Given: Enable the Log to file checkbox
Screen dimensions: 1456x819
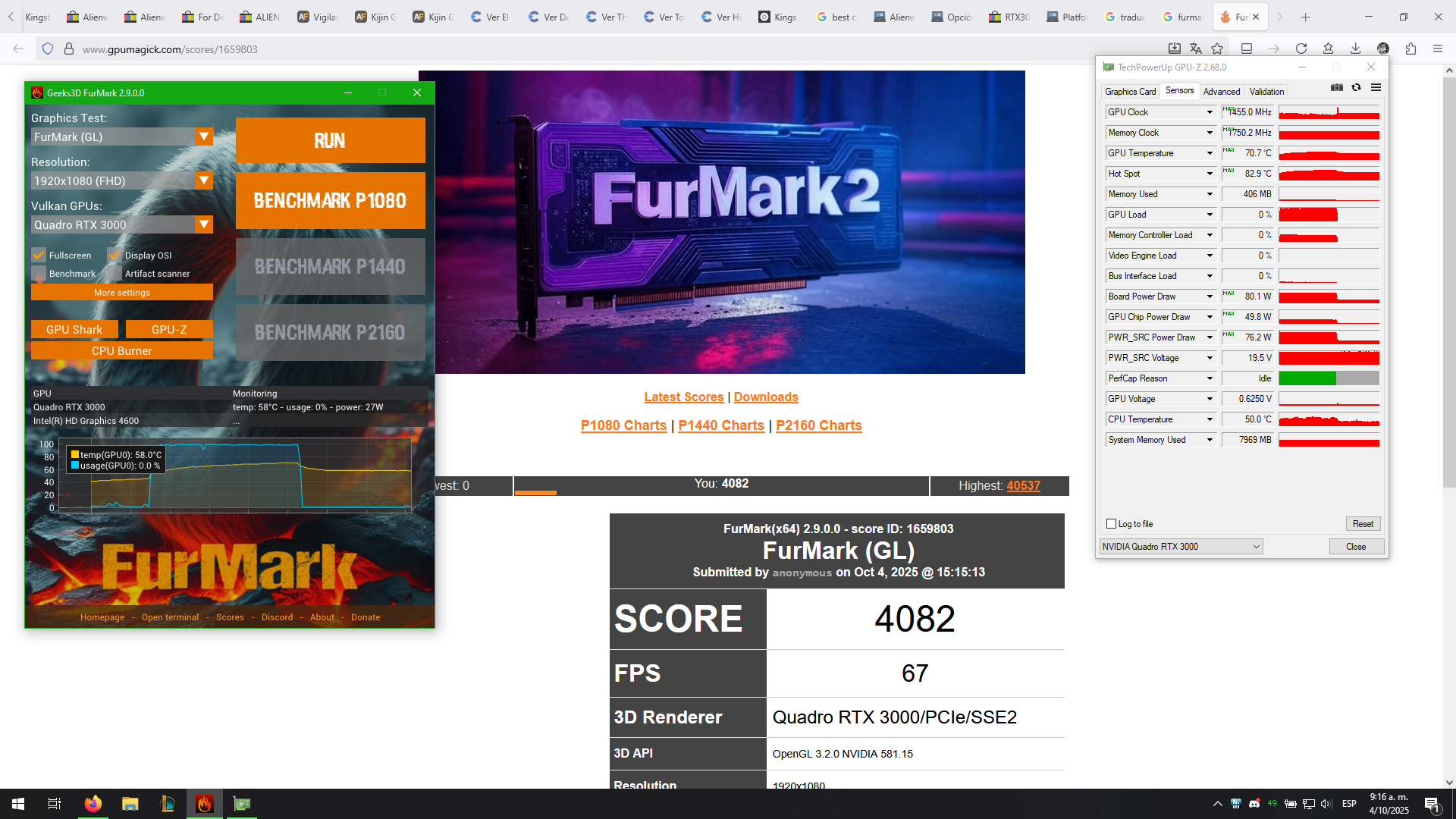Looking at the screenshot, I should point(1112,524).
